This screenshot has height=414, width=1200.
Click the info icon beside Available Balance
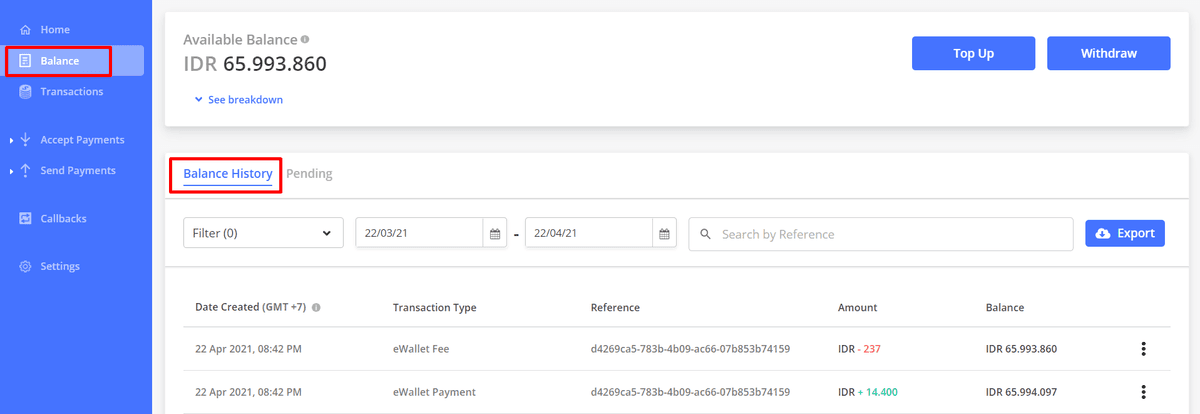305,40
